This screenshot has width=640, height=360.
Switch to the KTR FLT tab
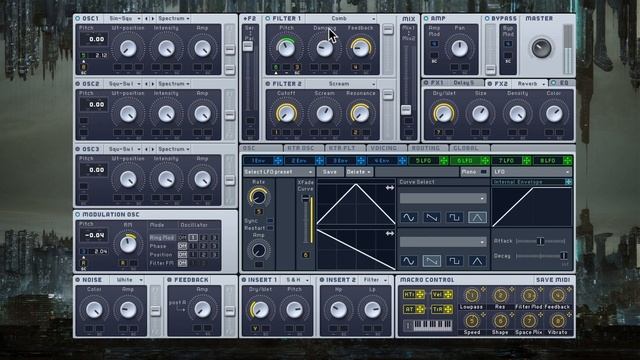(345, 148)
